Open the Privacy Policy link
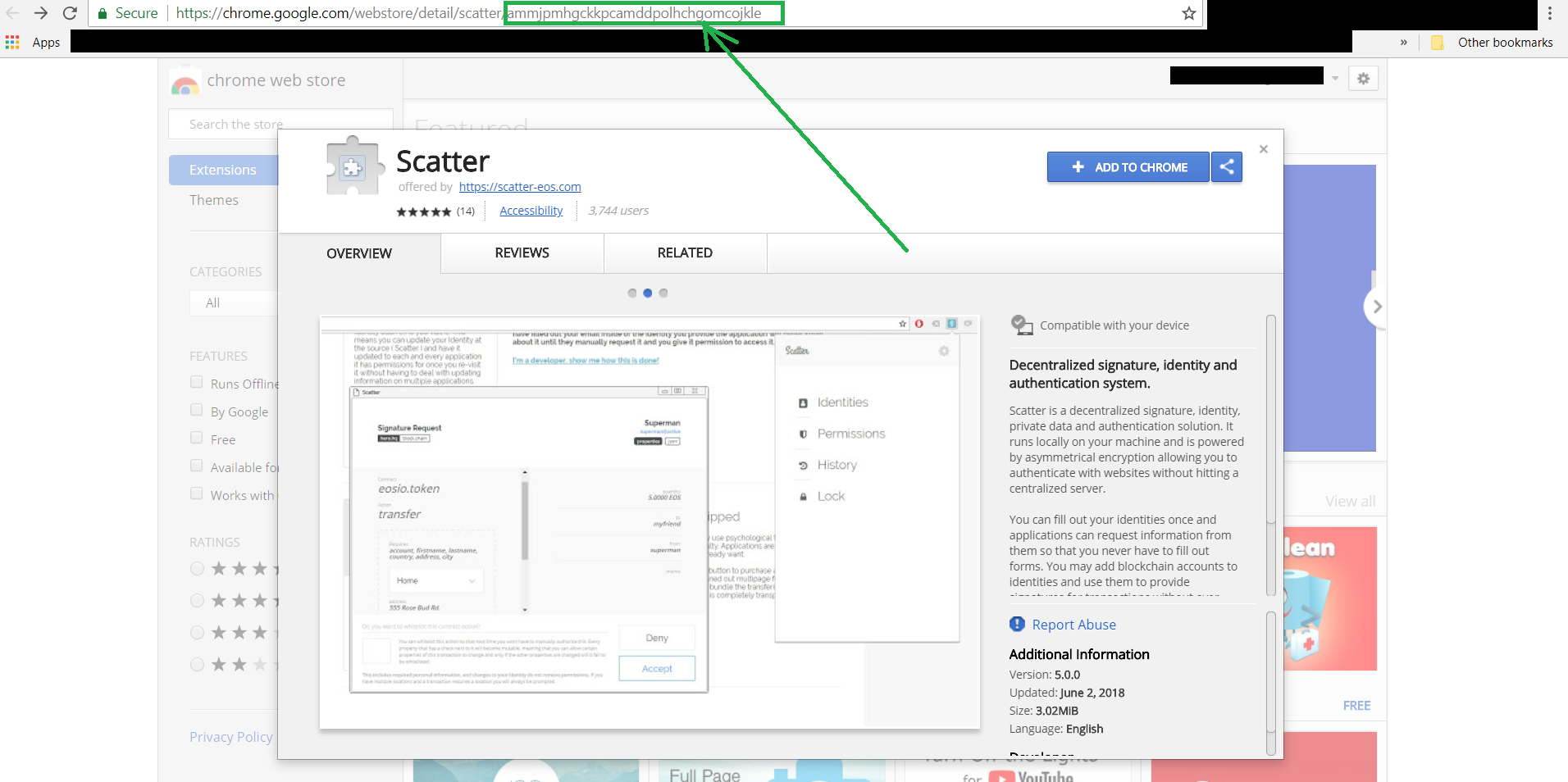This screenshot has height=782, width=1568. pyautogui.click(x=231, y=737)
